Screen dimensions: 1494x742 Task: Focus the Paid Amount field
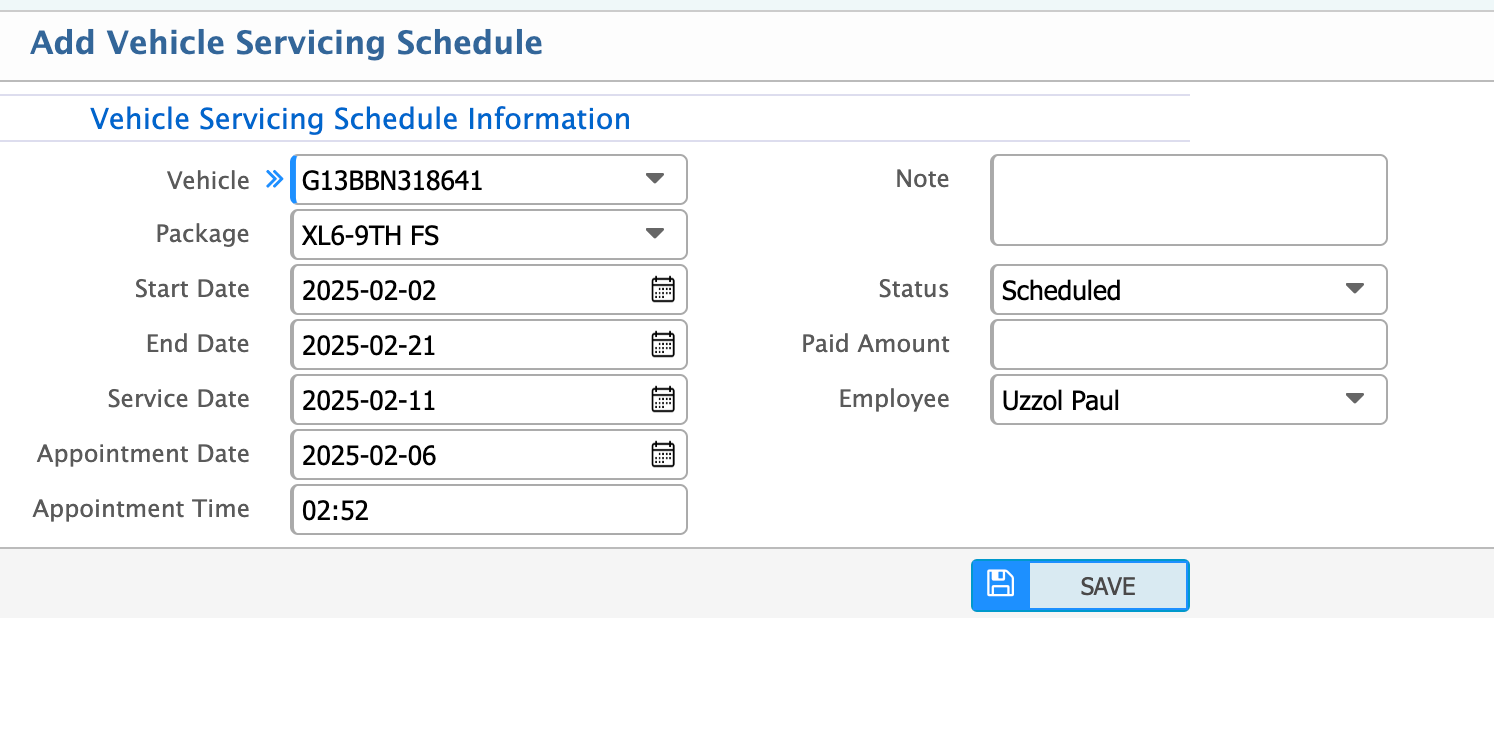coord(1188,345)
